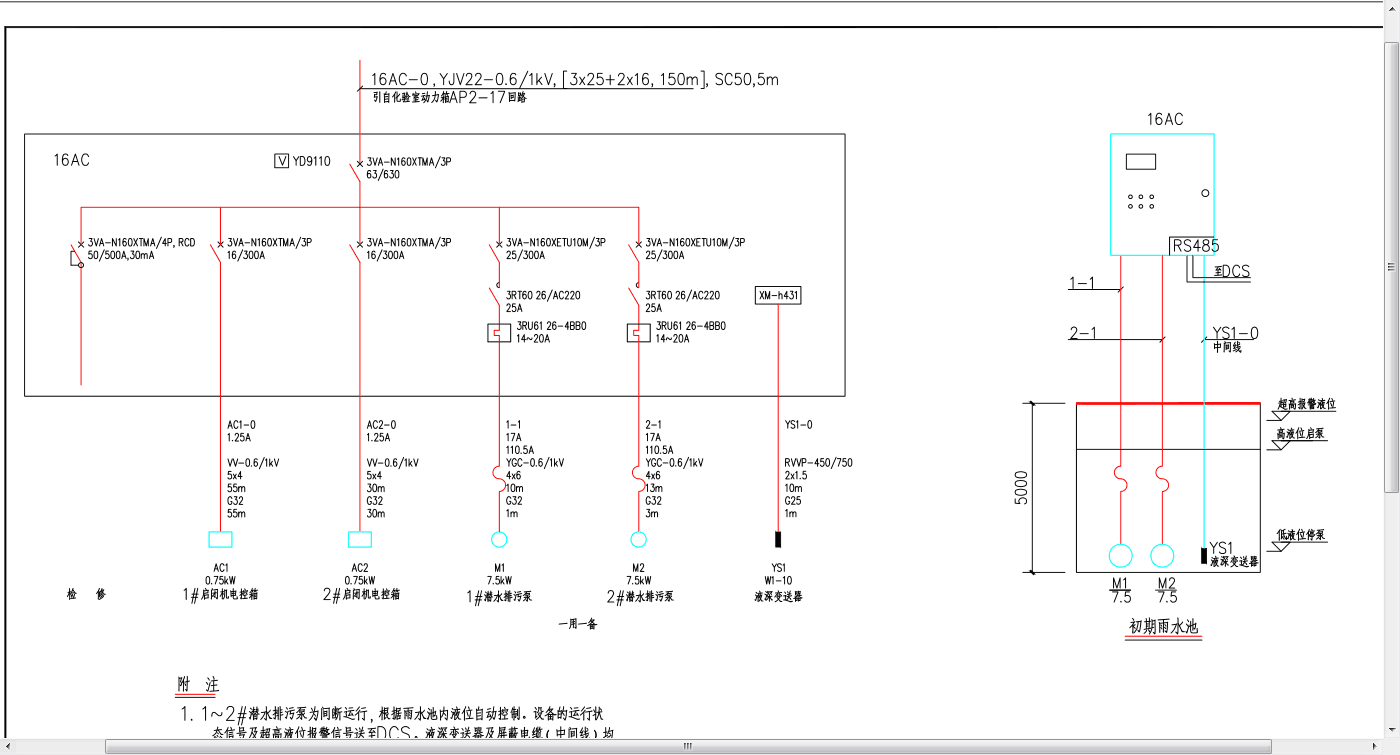Select the '63/630' main breaker rating
The height and width of the screenshot is (755, 1400).
(383, 174)
